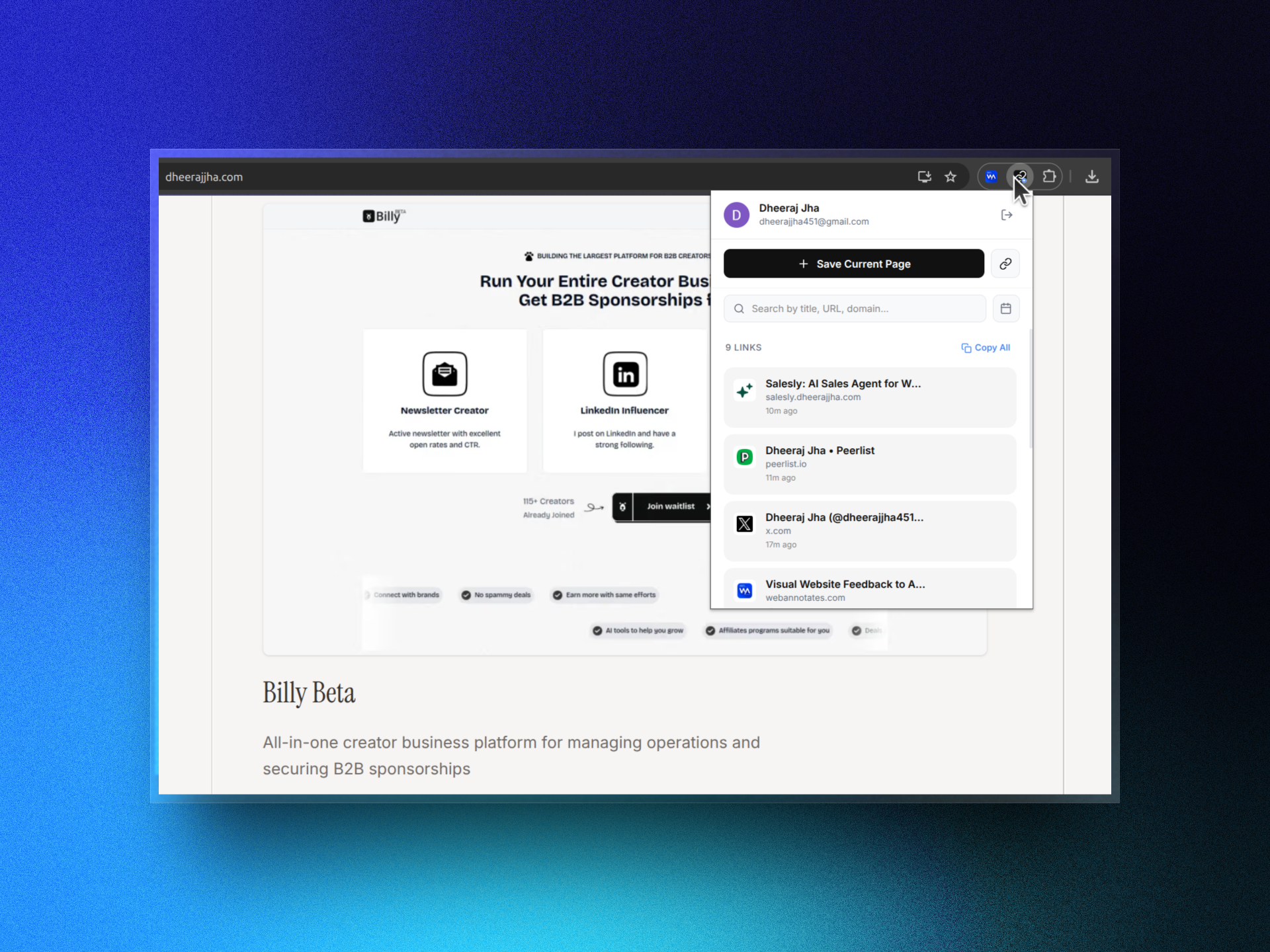Log out using the sign-out icon
Image resolution: width=1270 pixels, height=952 pixels.
tap(1007, 215)
